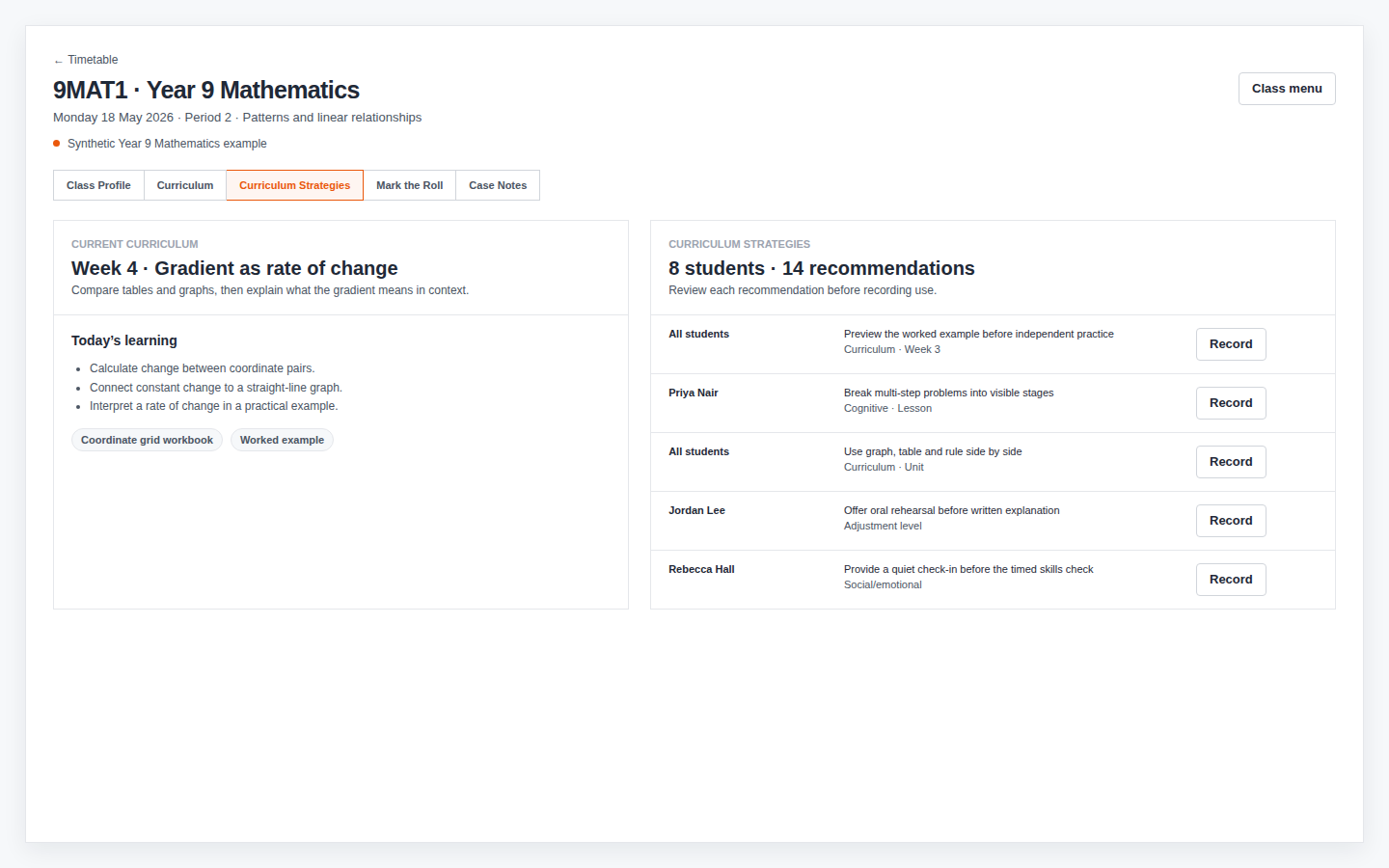1389x868 pixels.
Task: Switch to the Curriculum tab
Action: coord(185,185)
